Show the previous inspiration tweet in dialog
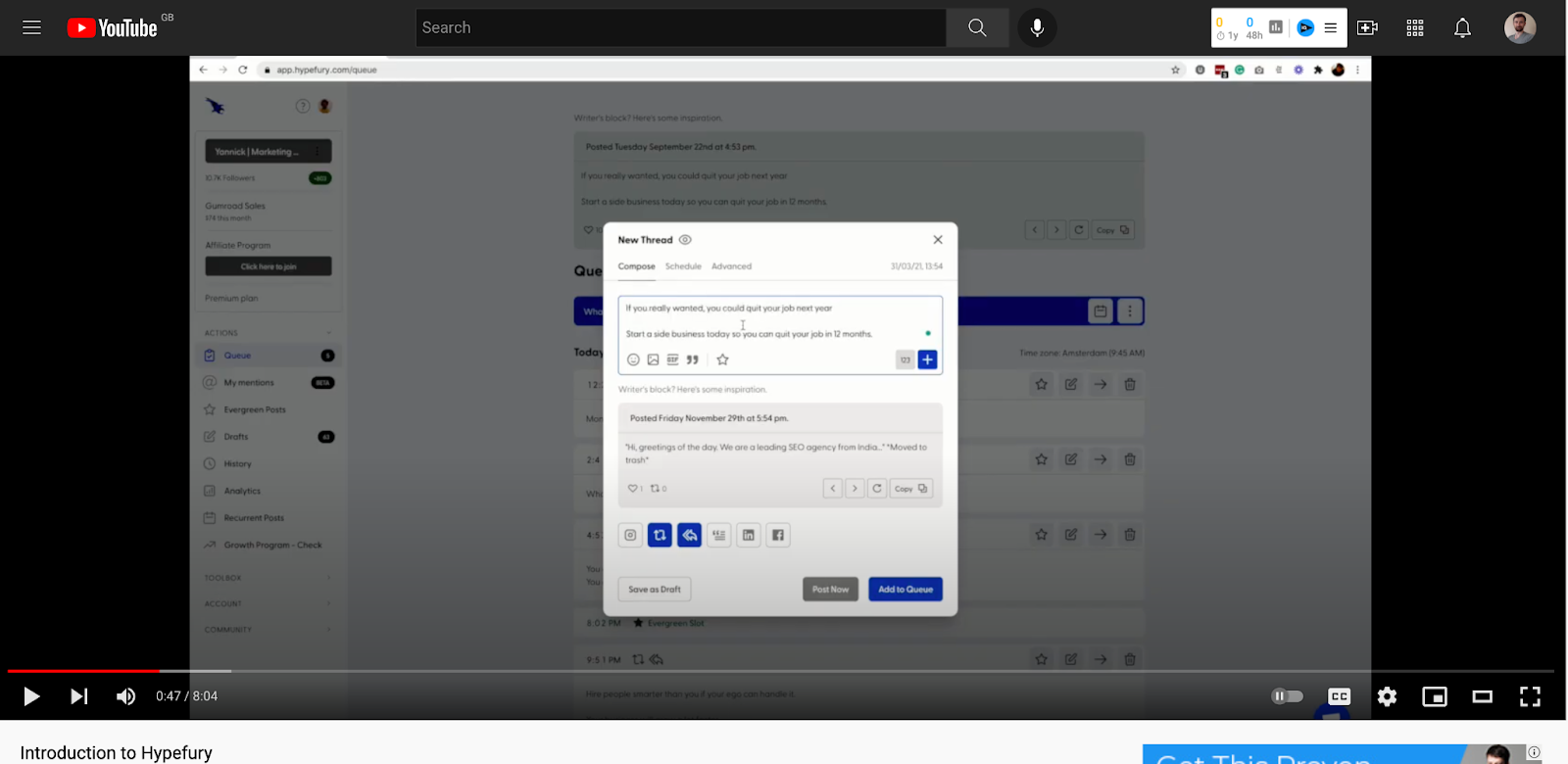 click(832, 488)
